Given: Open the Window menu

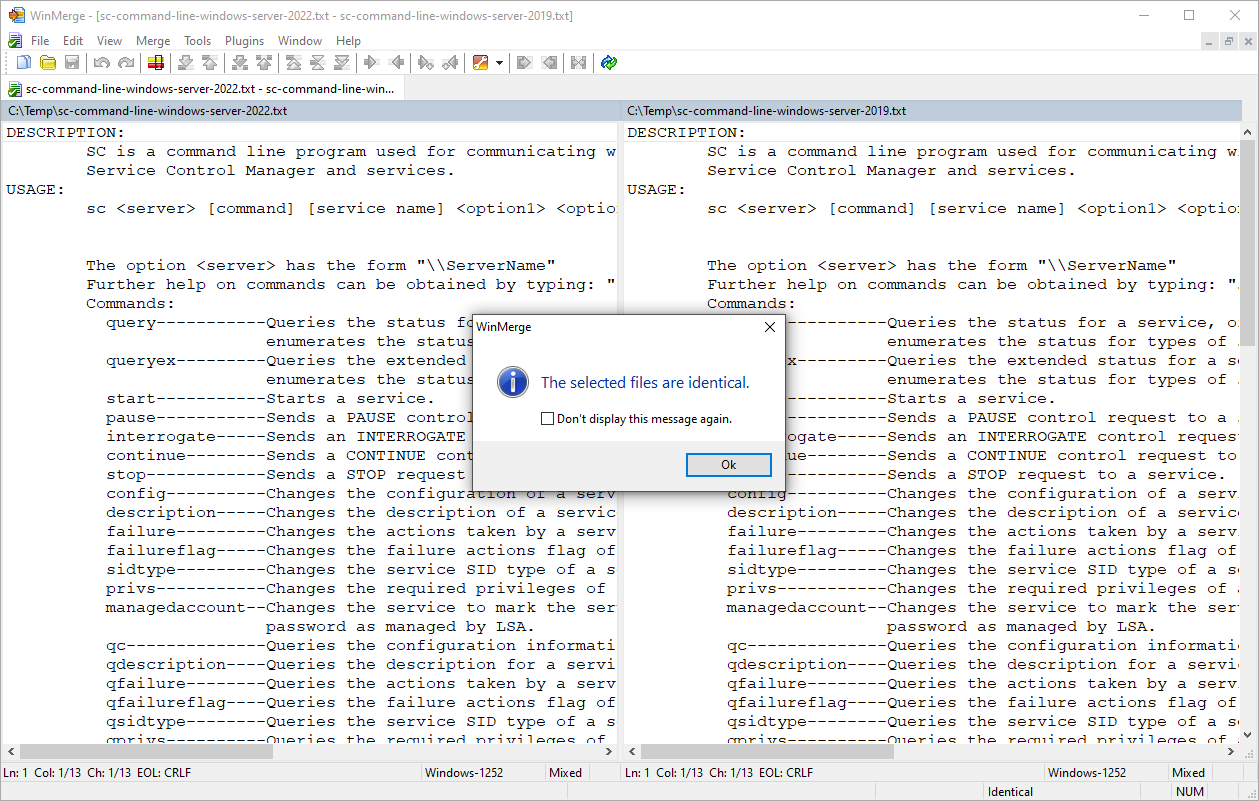Looking at the screenshot, I should tap(300, 41).
